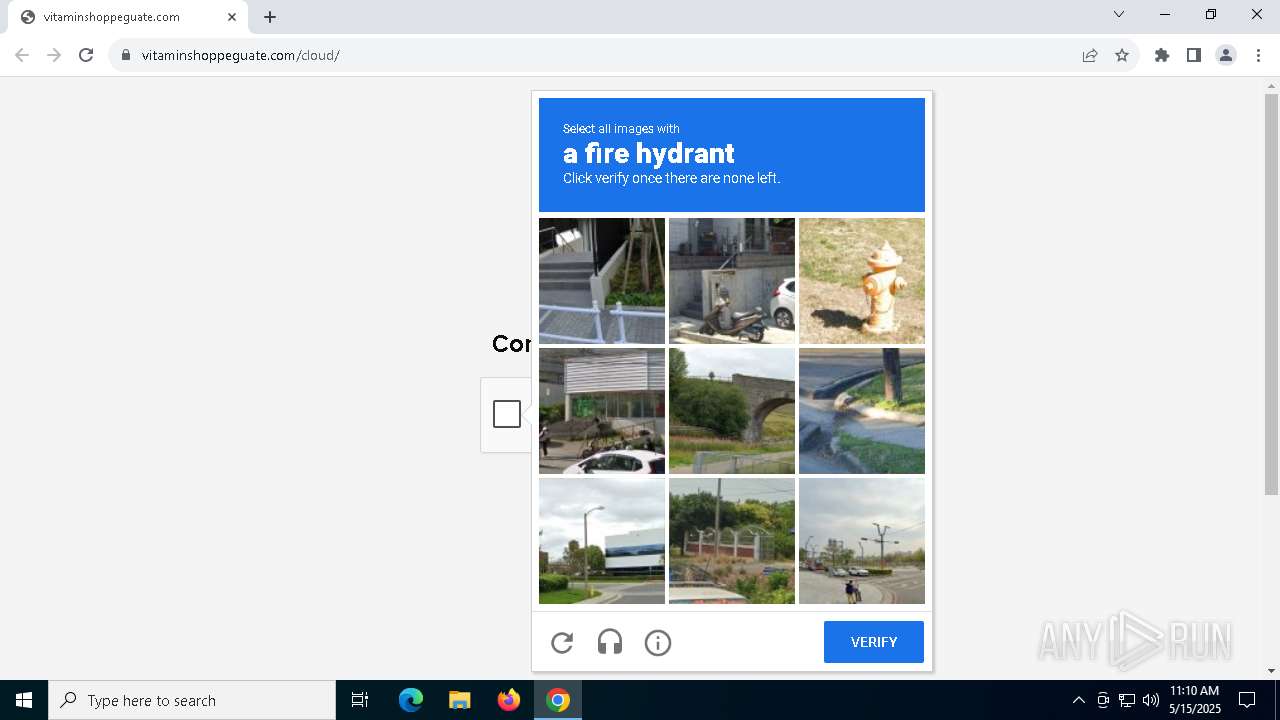Select the building with white car image
This screenshot has height=720, width=1280.
pos(602,411)
